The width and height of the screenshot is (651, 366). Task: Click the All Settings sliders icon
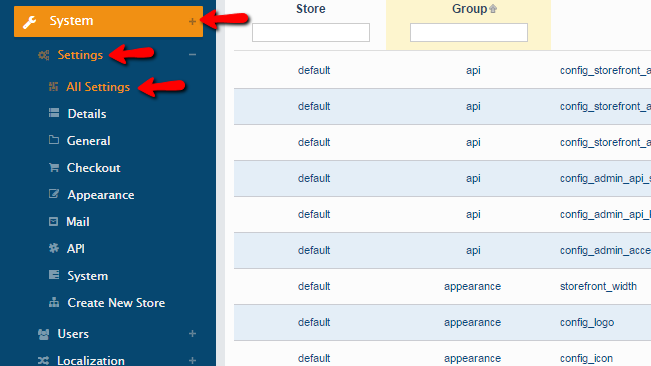(x=53, y=86)
